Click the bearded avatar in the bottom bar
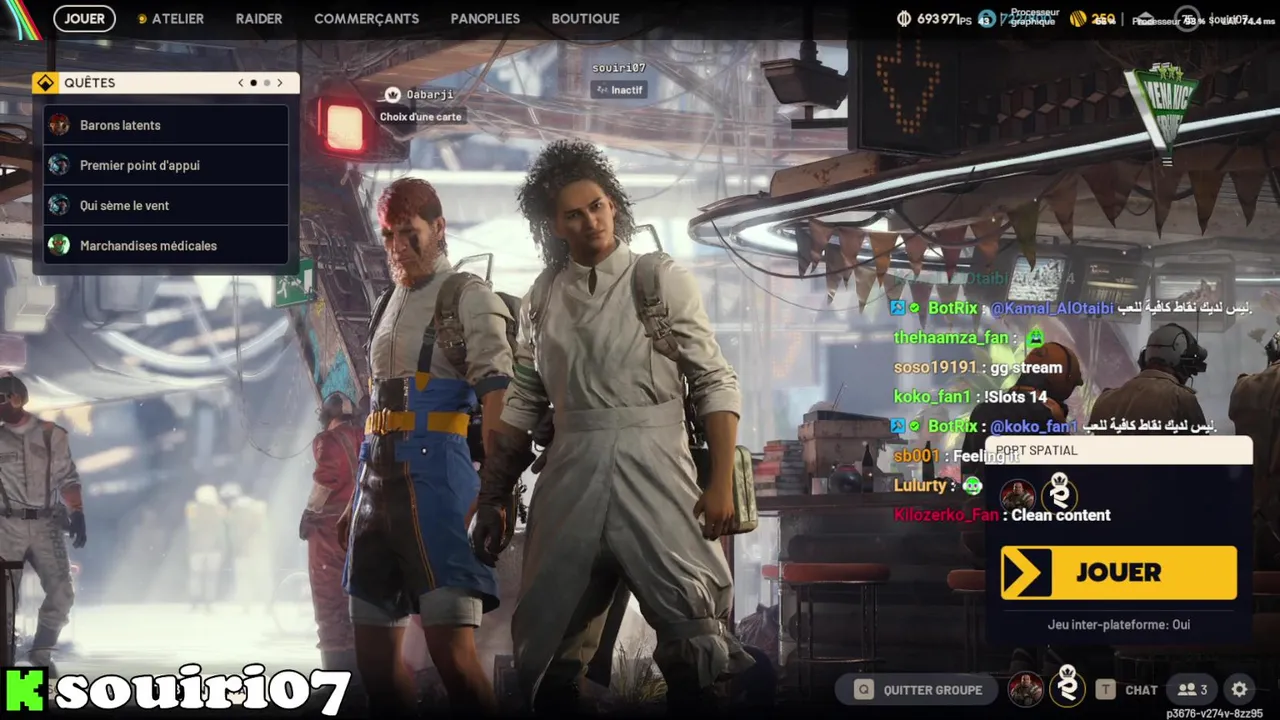The image size is (1280, 720). coord(1025,689)
